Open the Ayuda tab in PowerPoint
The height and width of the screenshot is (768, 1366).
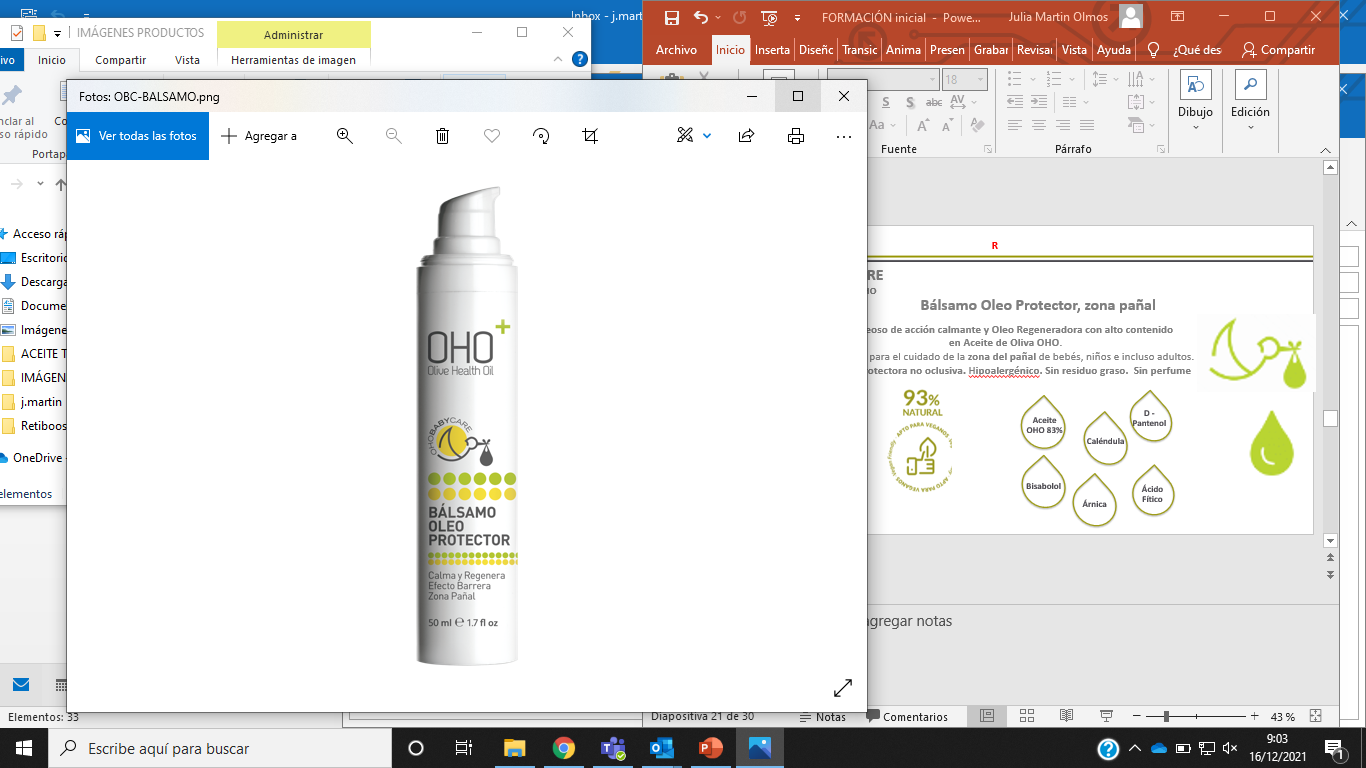point(1114,50)
